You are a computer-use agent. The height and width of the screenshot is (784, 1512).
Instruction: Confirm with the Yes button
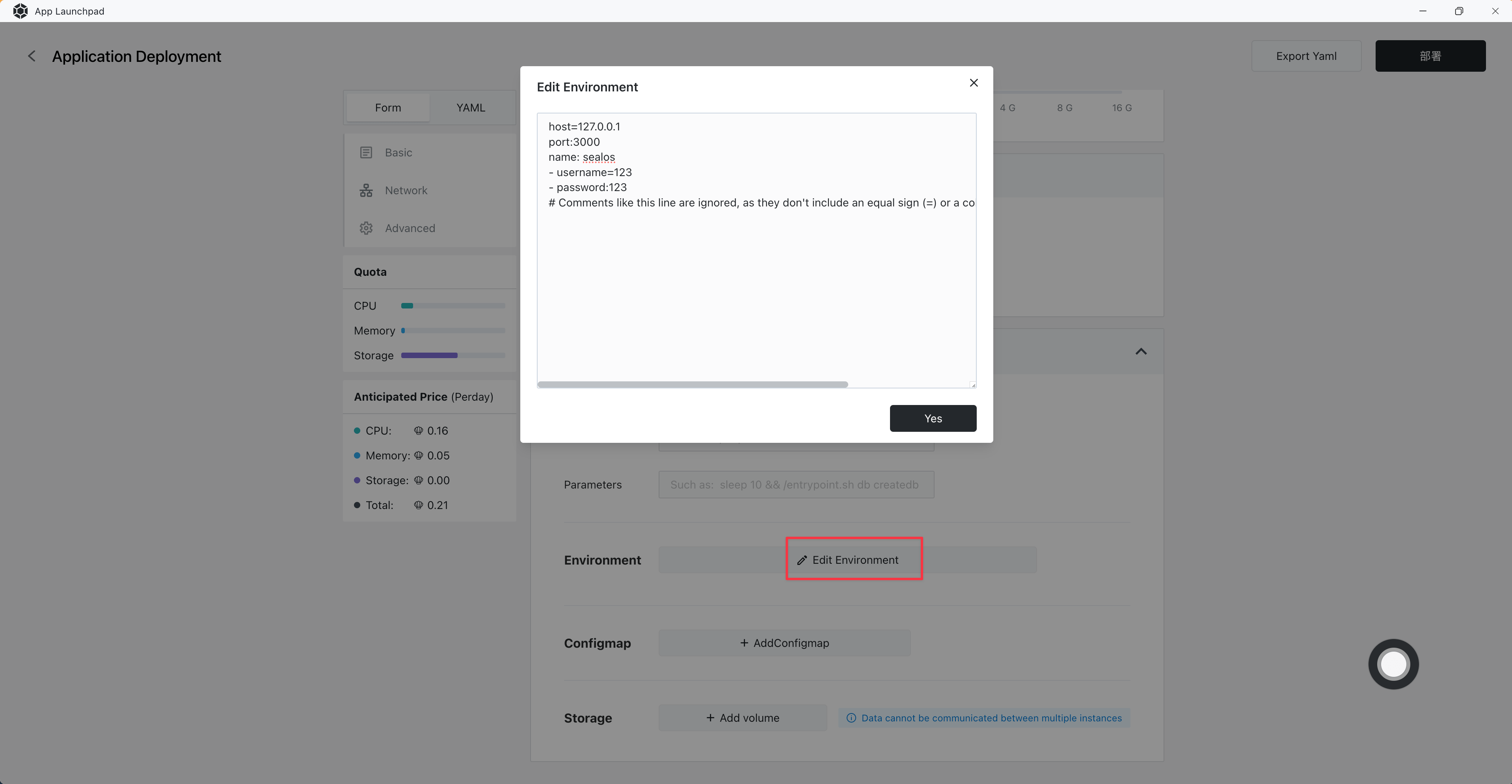933,418
